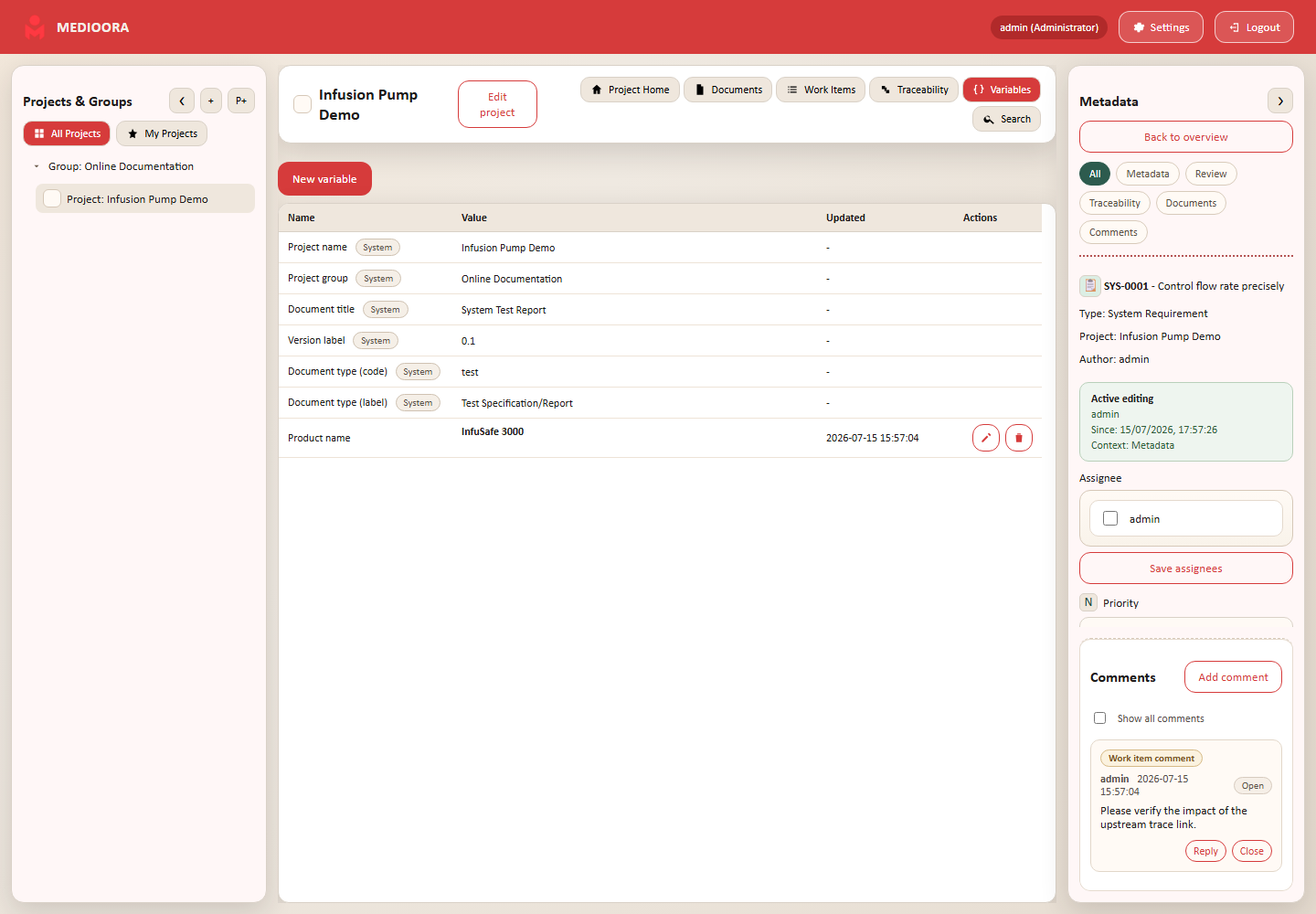Select the Review filter chip

pyautogui.click(x=1211, y=174)
